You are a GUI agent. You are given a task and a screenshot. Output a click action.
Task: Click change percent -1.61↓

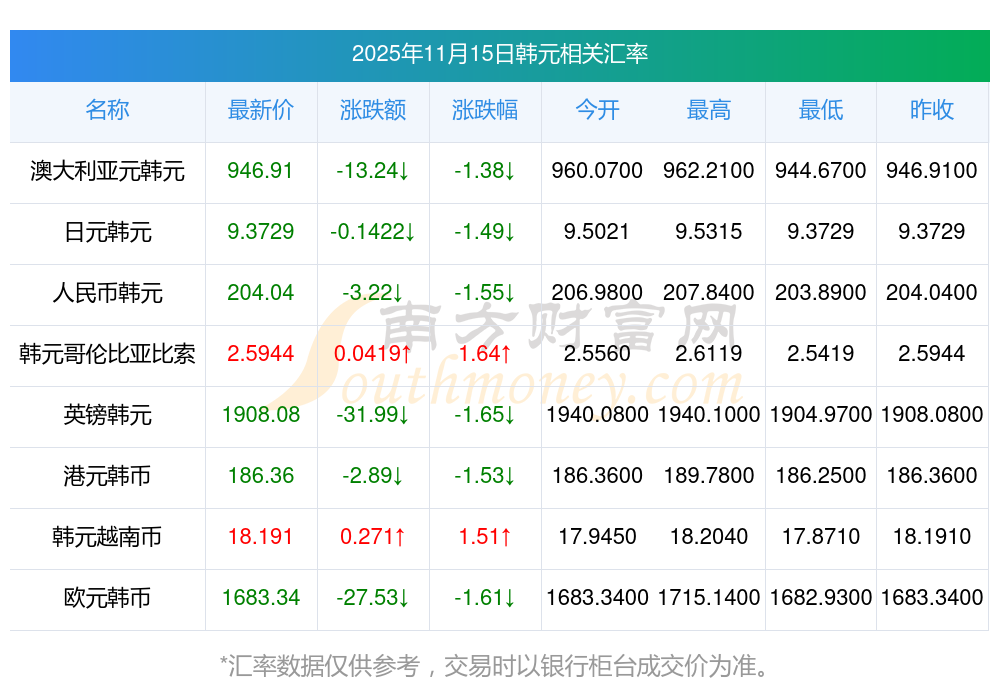485,598
